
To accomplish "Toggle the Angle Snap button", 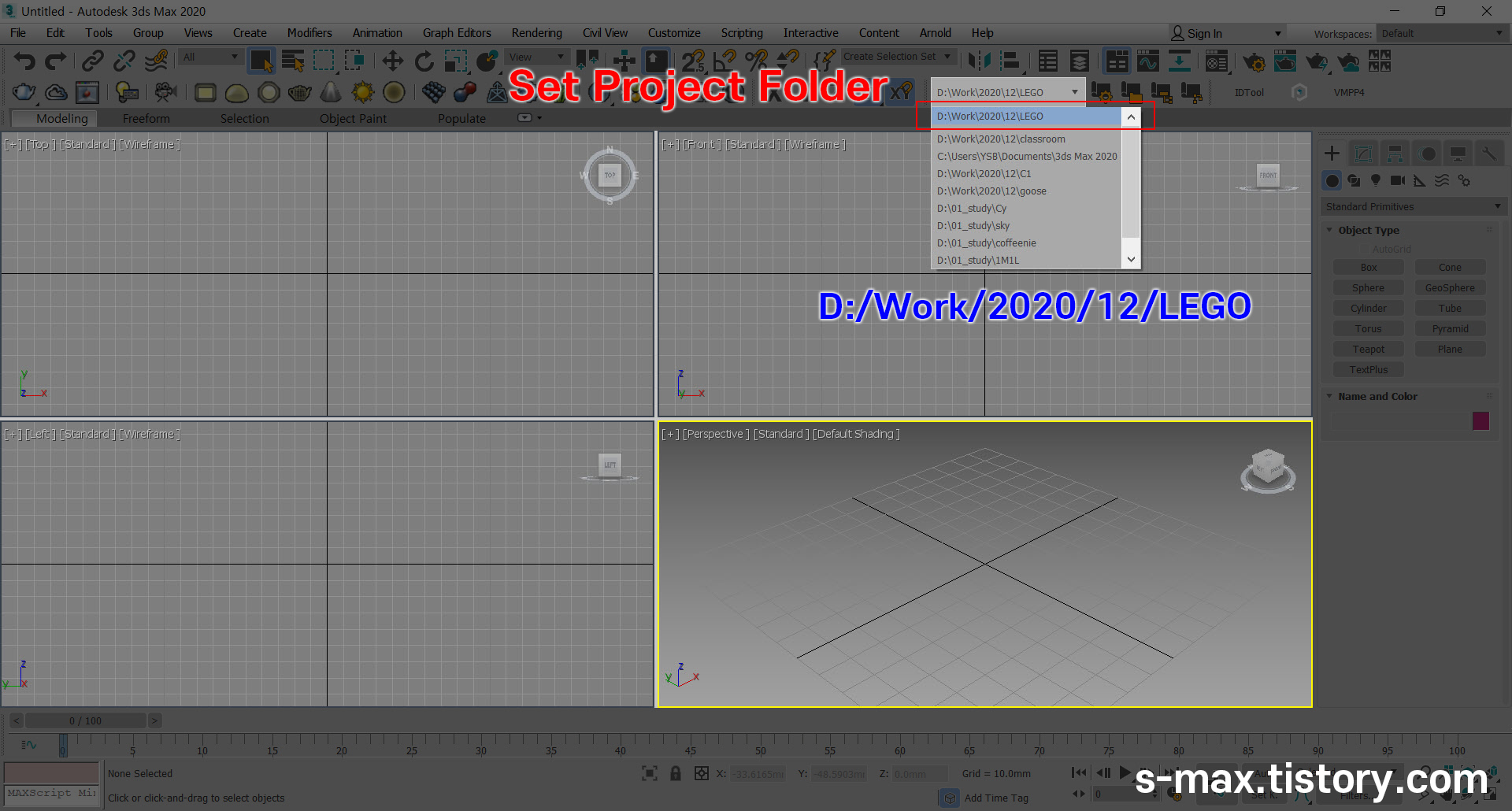I will pyautogui.click(x=724, y=61).
